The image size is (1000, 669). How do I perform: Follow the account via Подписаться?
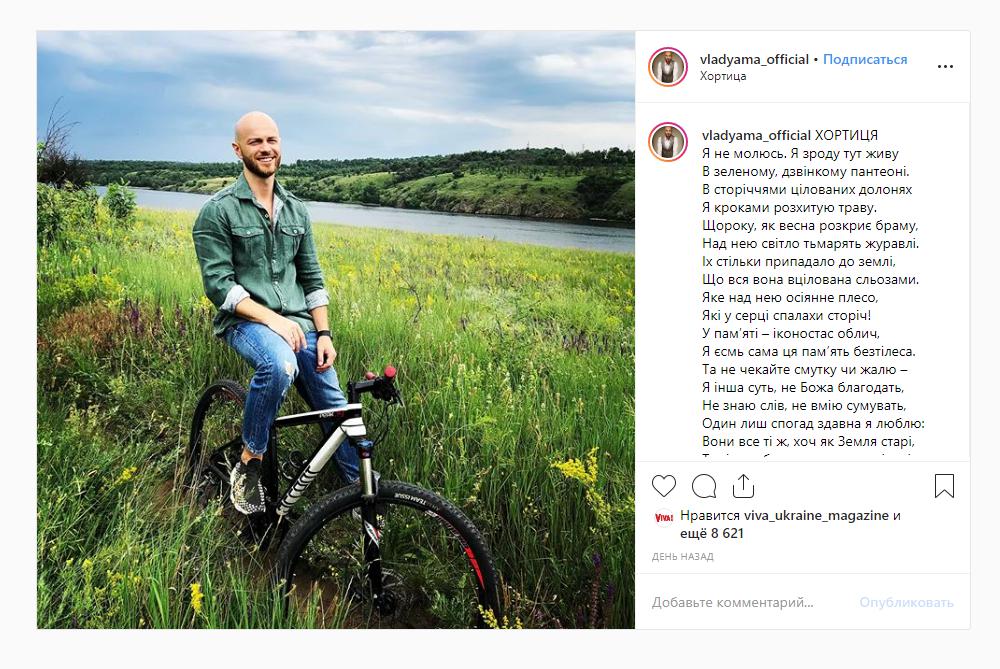(x=865, y=59)
